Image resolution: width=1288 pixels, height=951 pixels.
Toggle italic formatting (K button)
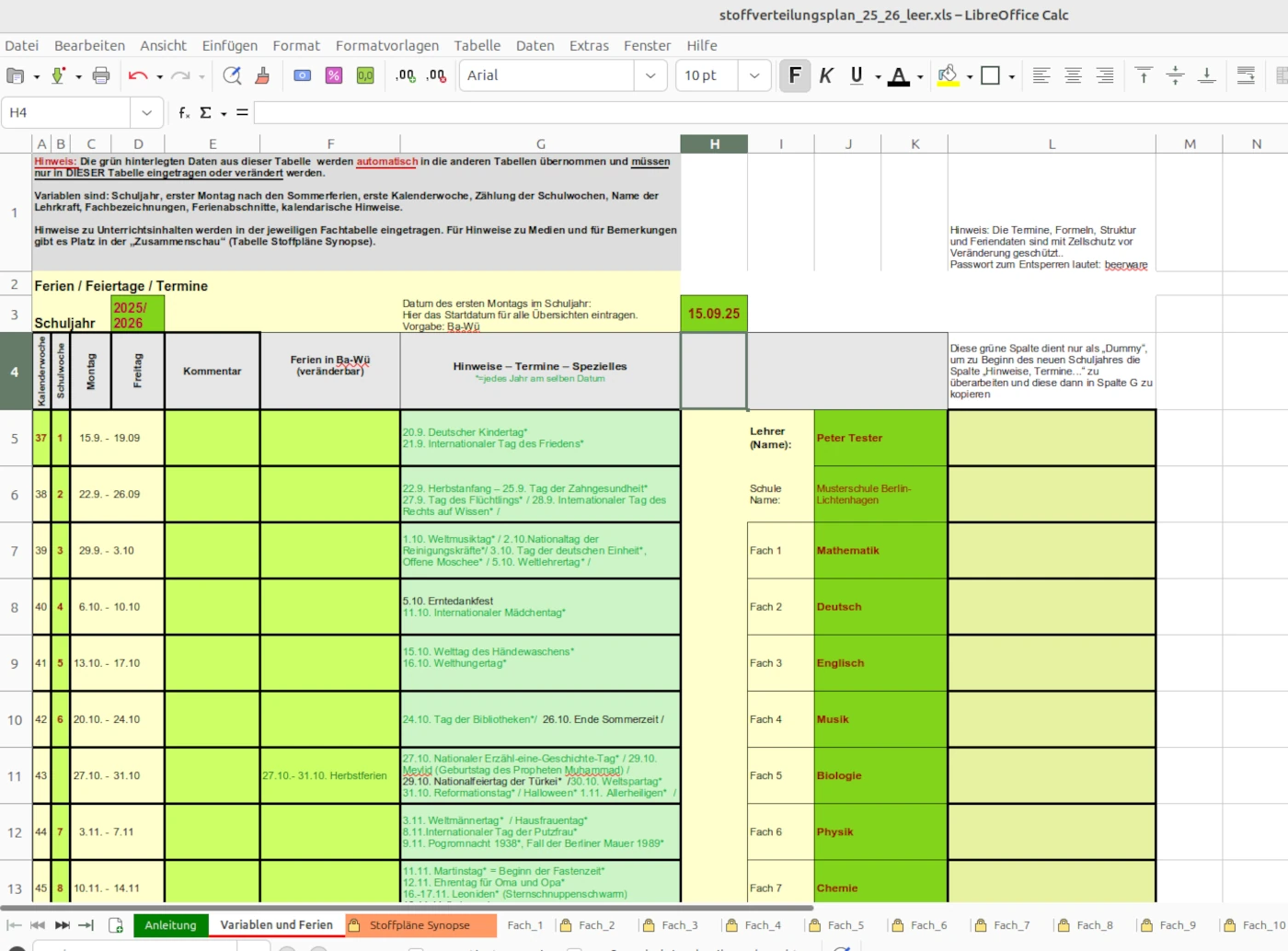click(x=826, y=75)
